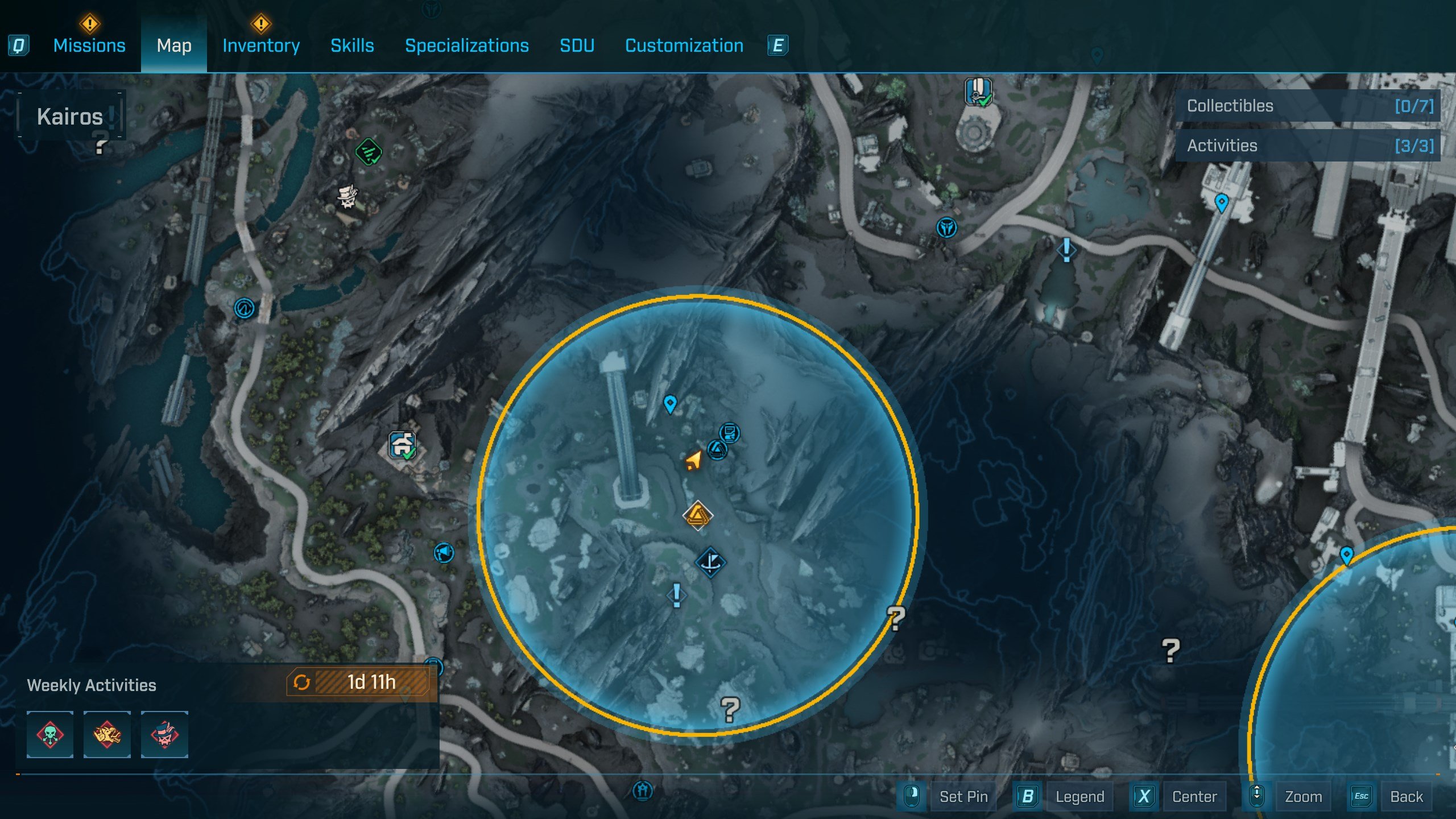Viewport: 1456px width, 819px height.
Task: Click the Zoom control
Action: [x=1303, y=796]
